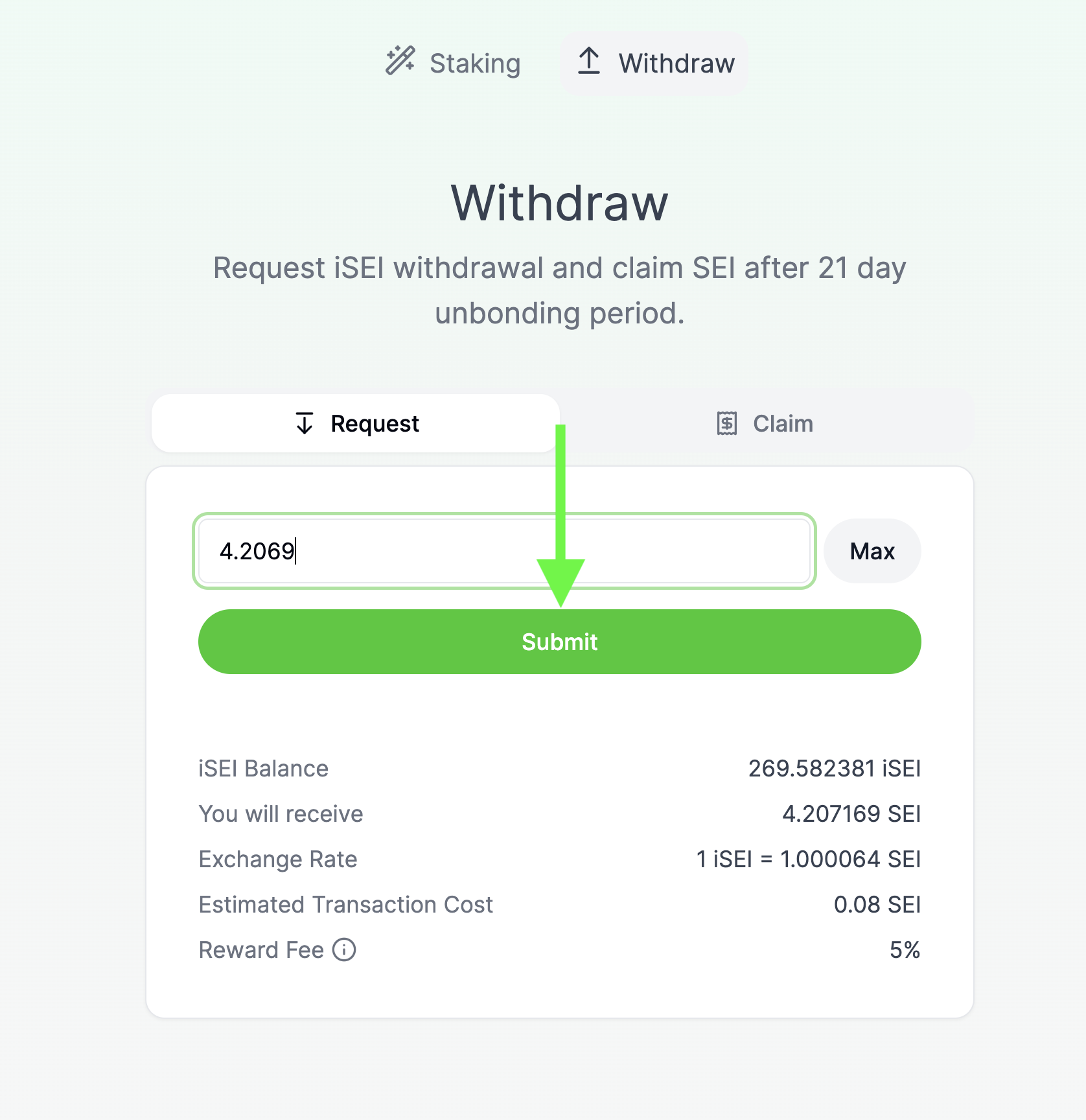The image size is (1086, 1120).
Task: Click the 0.08 SEI transaction cost value
Action: coord(877,904)
